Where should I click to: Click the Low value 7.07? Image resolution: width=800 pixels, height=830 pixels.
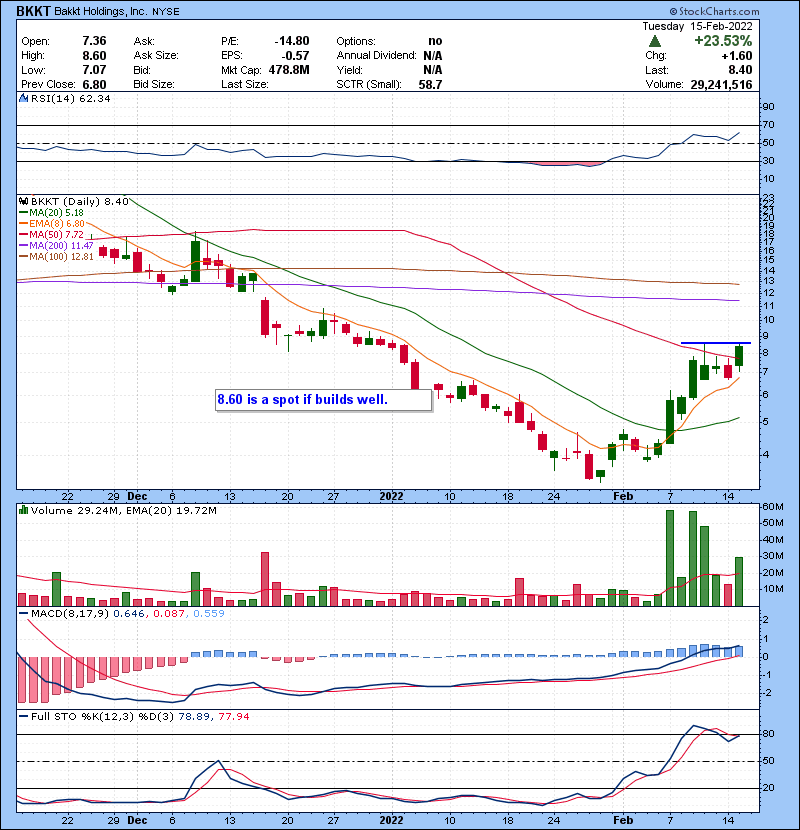[94, 70]
